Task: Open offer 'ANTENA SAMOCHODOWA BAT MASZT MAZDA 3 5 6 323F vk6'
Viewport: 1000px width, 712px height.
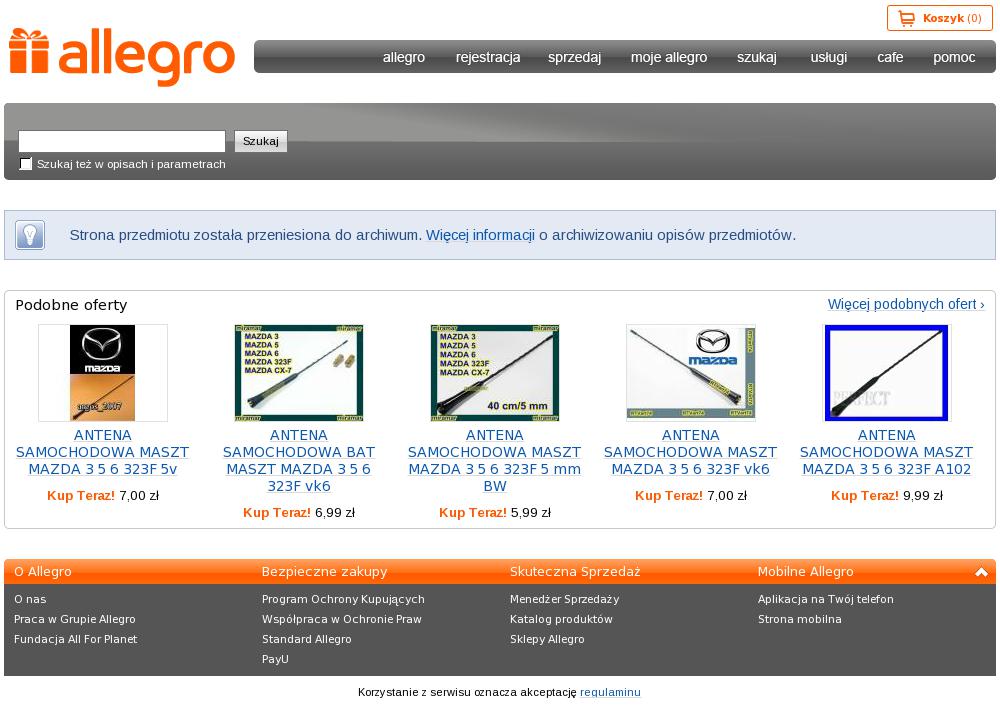Action: [x=299, y=461]
